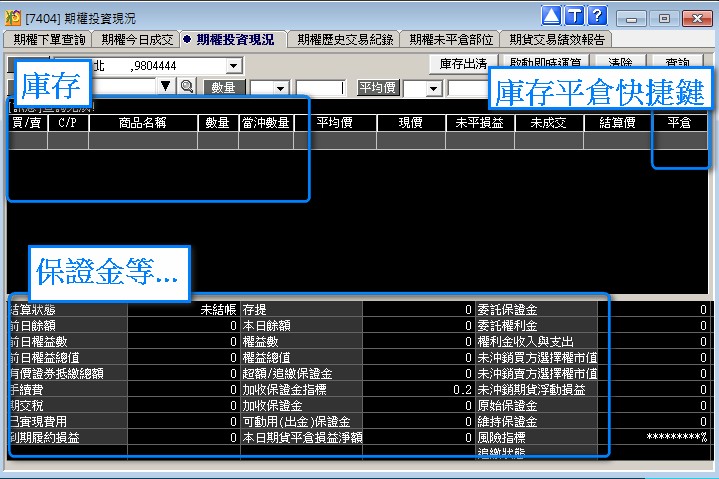Click the 當沖數量 column header

265,123
